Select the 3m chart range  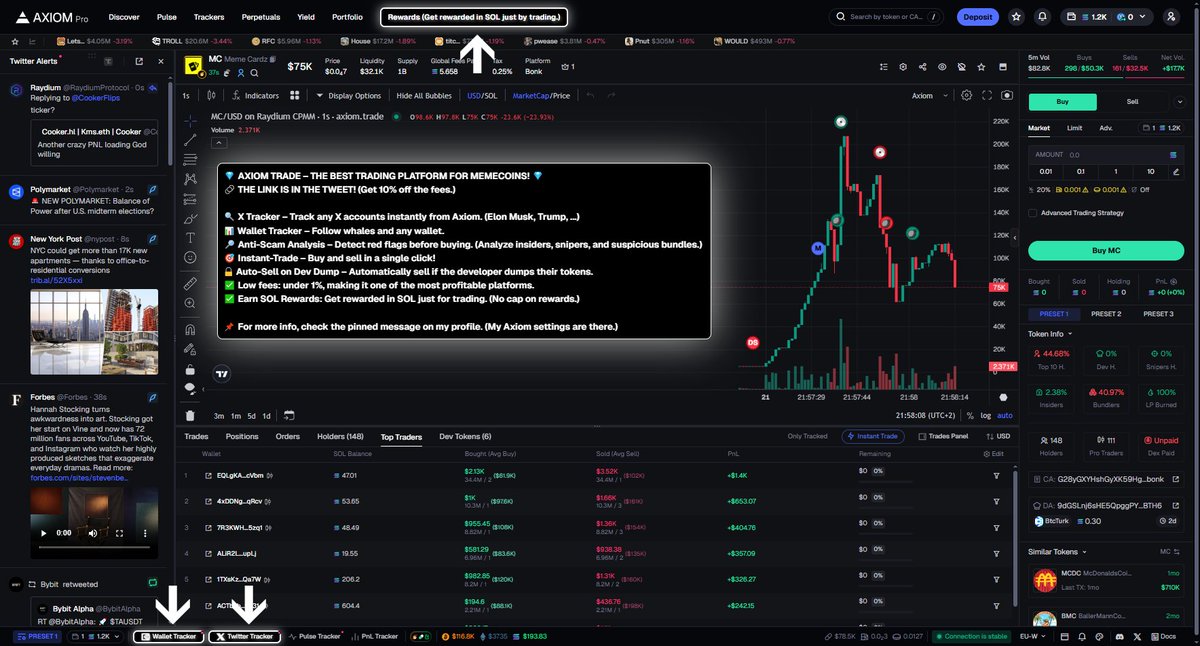[x=219, y=415]
